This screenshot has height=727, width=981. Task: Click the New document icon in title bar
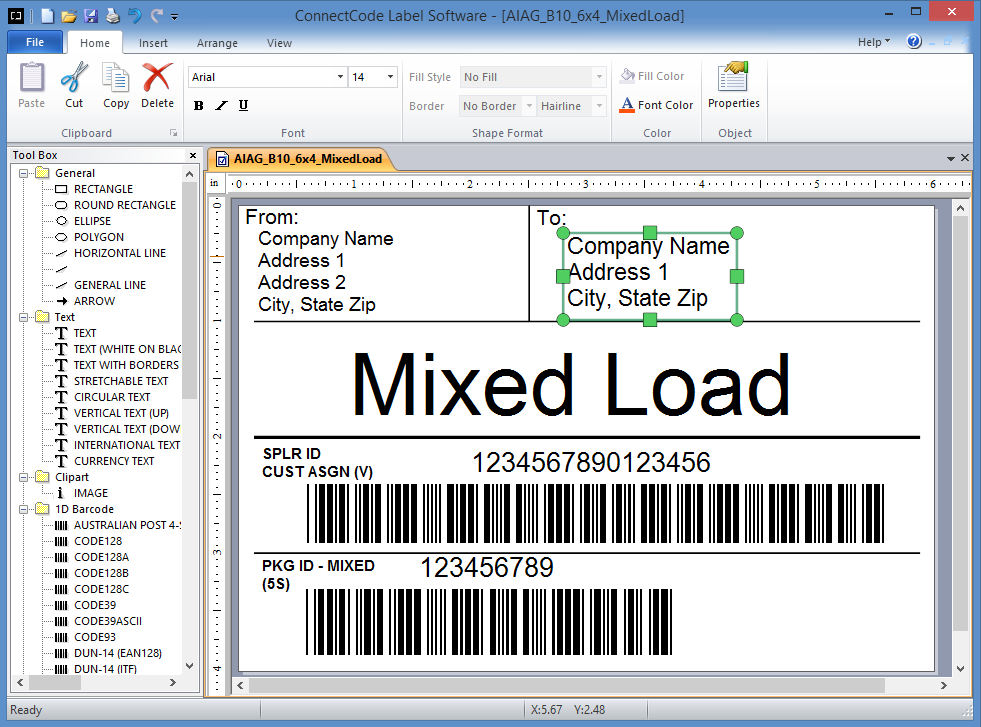47,16
